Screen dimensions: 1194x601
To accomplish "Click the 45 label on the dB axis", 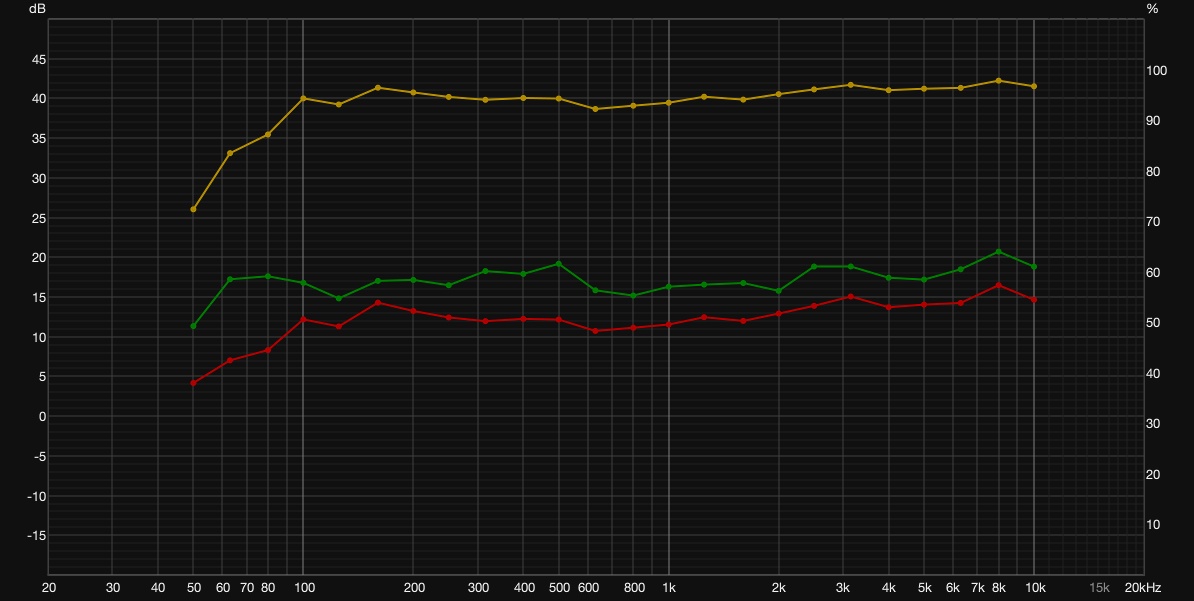I will point(38,59).
